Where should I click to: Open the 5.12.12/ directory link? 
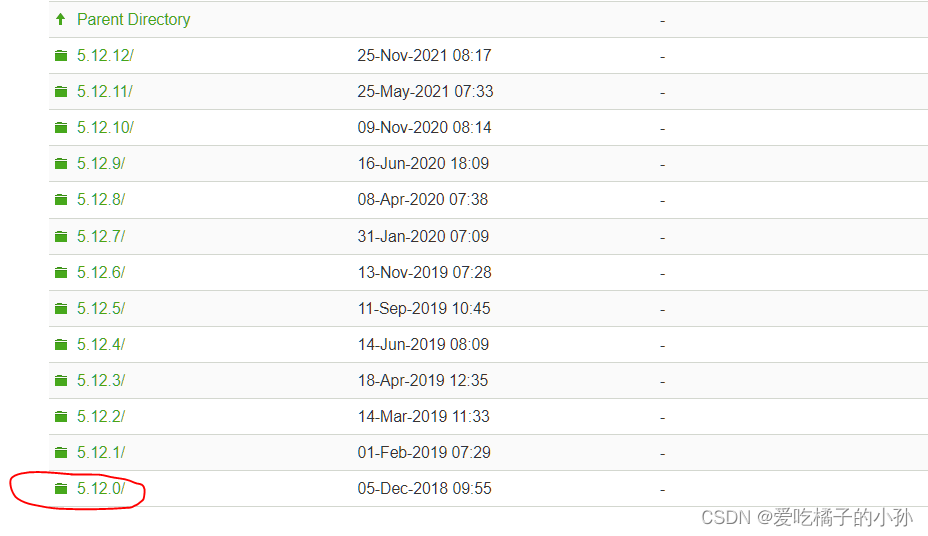pos(105,56)
